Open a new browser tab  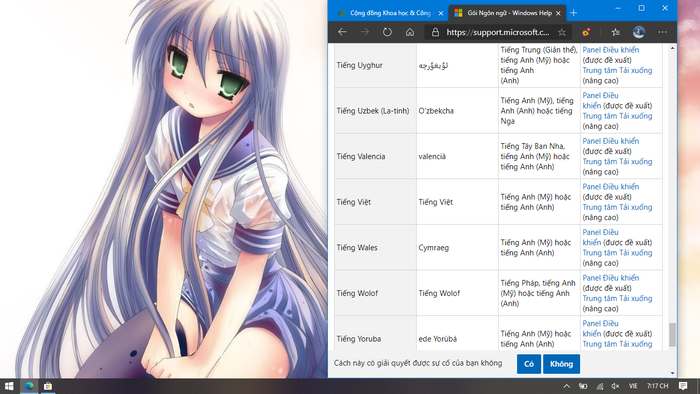pos(574,13)
